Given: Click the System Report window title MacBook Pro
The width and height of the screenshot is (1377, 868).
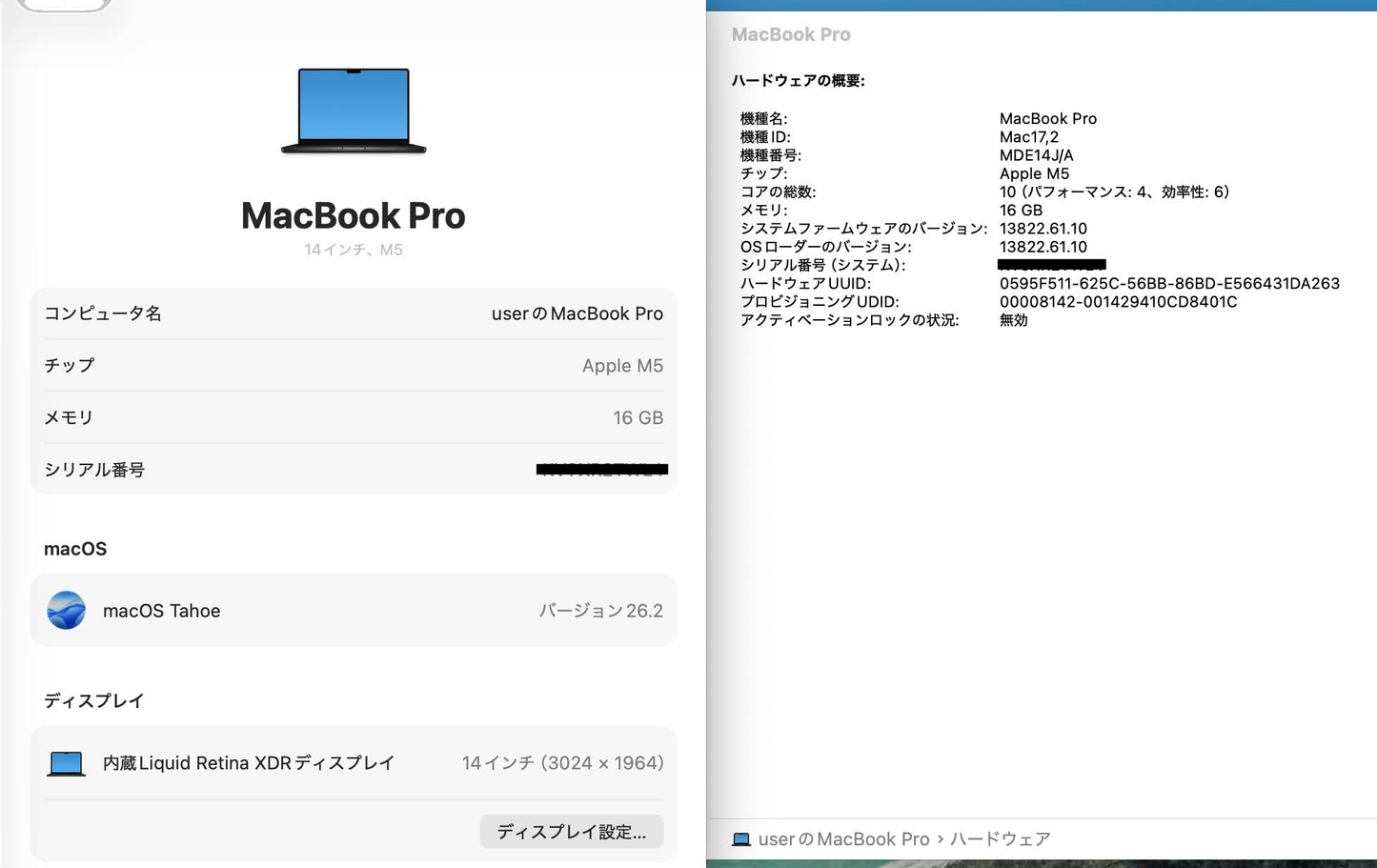Looking at the screenshot, I should click(x=791, y=34).
